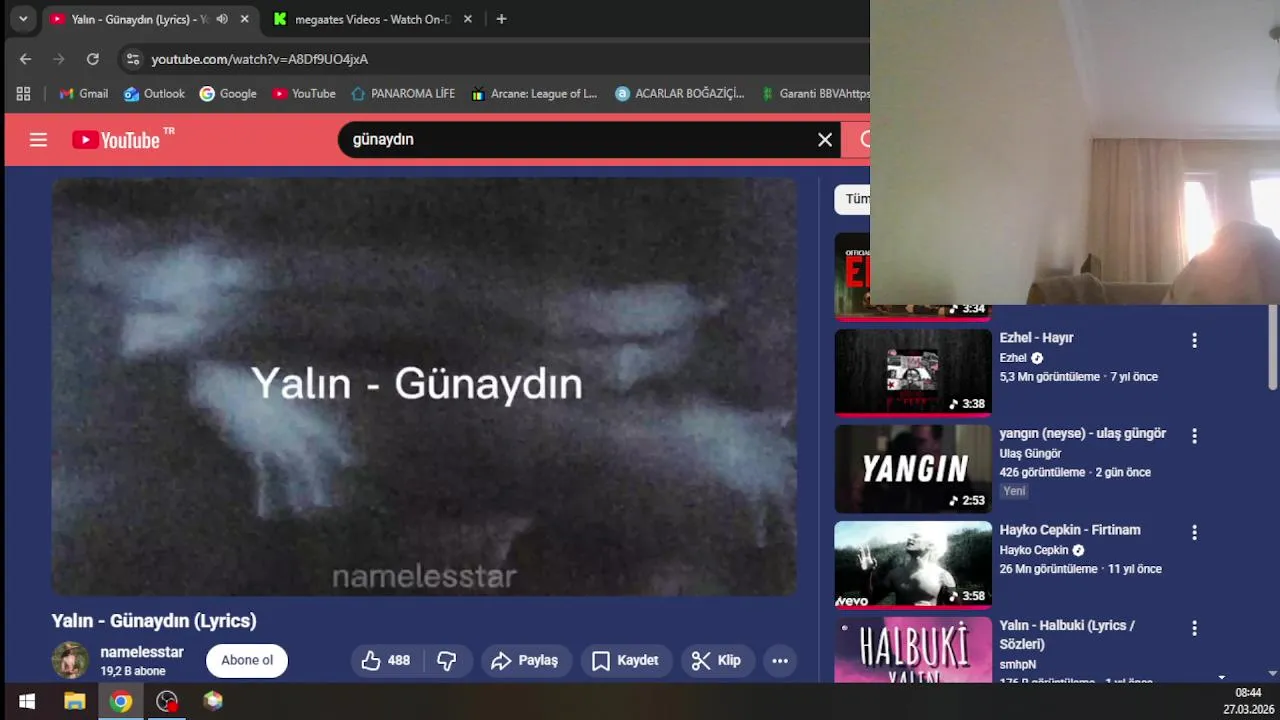Click the Hayko Cepkin channel name
Viewport: 1280px width, 720px height.
tap(1034, 550)
